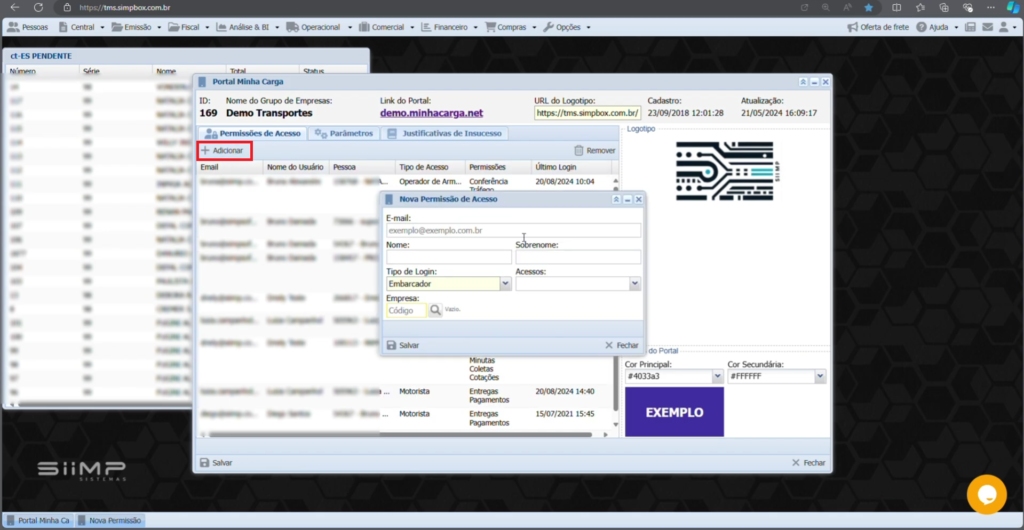The height and width of the screenshot is (530, 1024).
Task: Open the Fiscal menu
Action: point(189,27)
